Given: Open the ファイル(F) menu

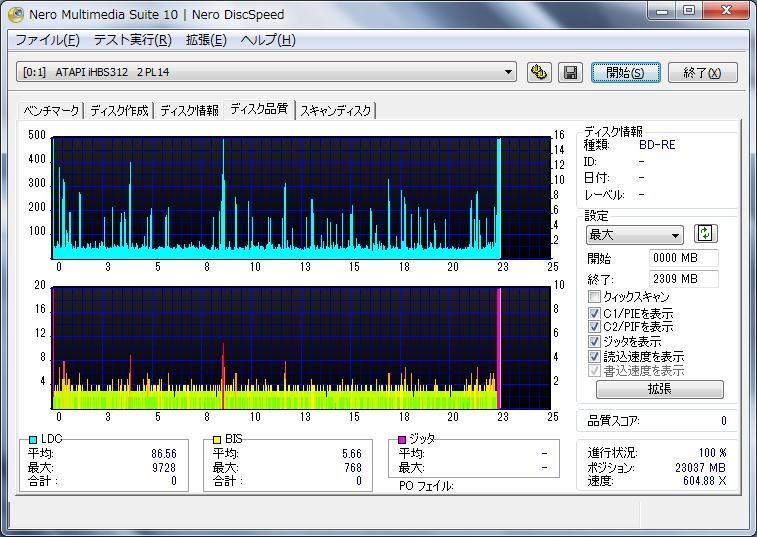Looking at the screenshot, I should click(47, 40).
